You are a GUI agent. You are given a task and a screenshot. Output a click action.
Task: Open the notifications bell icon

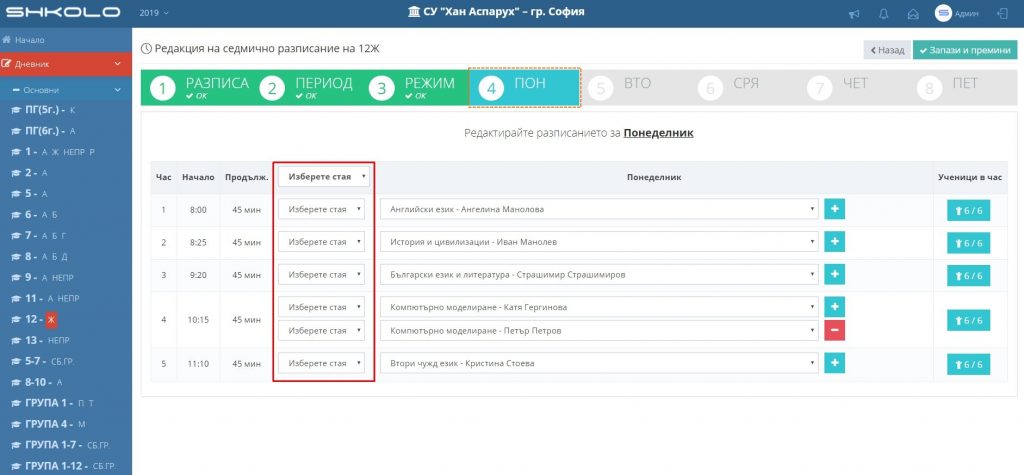[x=884, y=14]
